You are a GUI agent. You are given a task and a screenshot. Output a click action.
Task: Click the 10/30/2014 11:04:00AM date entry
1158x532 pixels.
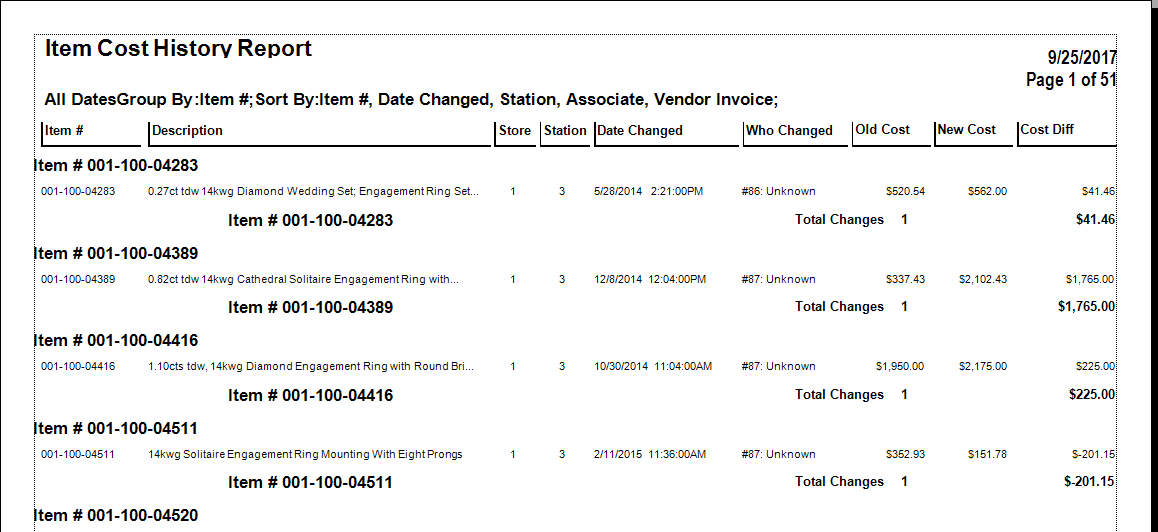[652, 367]
